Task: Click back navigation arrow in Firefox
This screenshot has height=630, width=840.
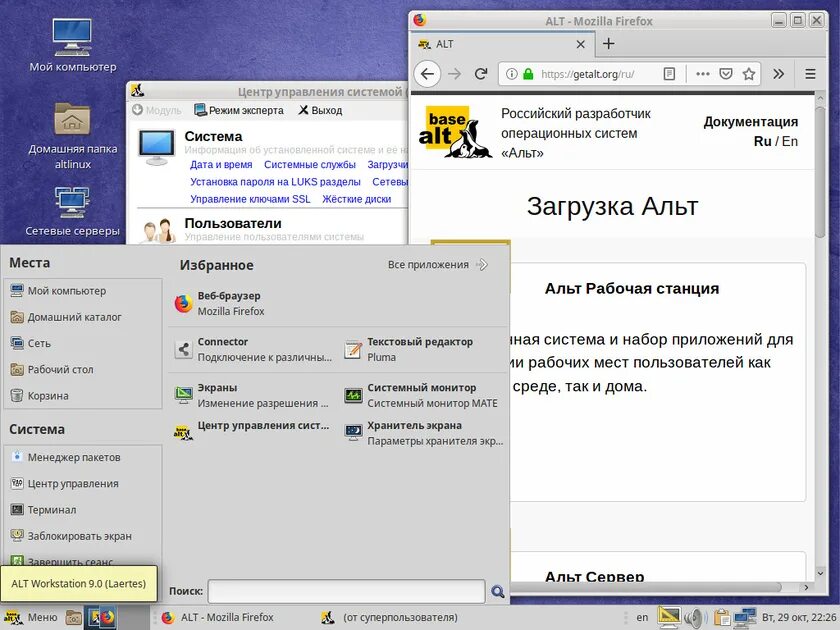Action: point(428,74)
